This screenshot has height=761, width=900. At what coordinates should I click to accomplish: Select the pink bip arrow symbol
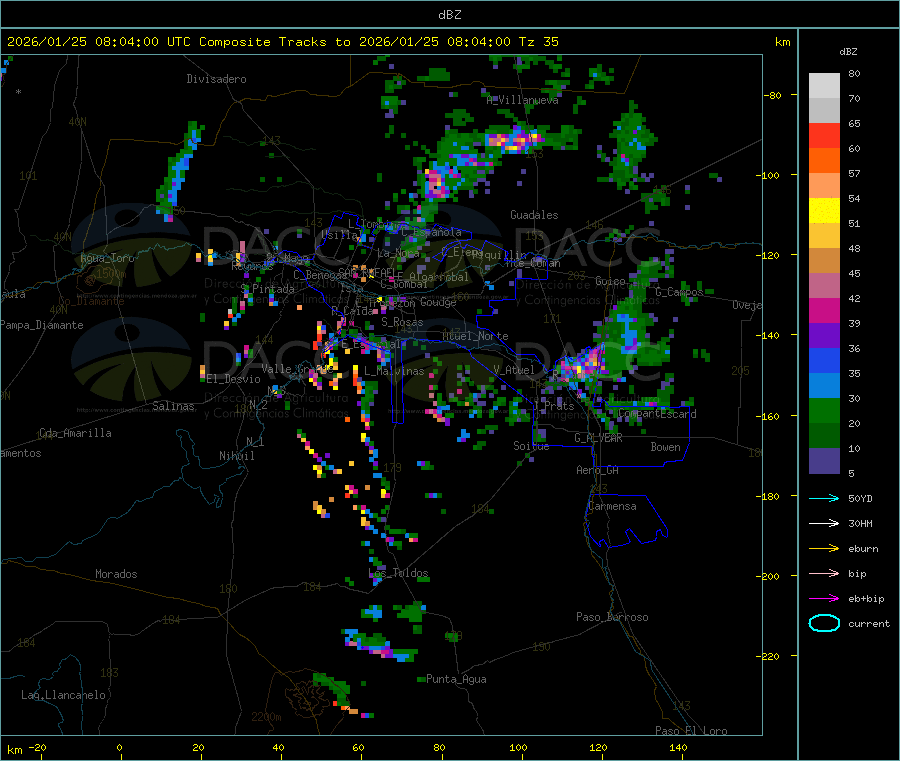[x=824, y=573]
